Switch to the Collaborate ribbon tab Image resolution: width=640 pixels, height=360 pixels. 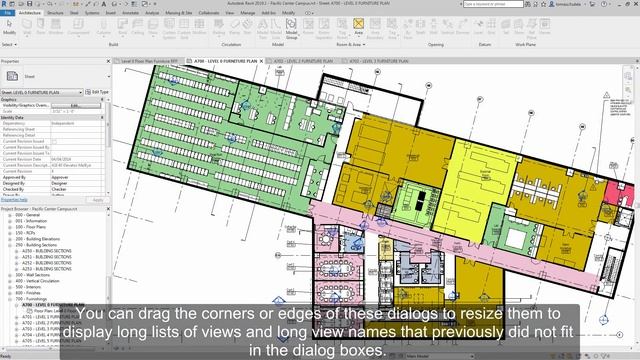209,13
